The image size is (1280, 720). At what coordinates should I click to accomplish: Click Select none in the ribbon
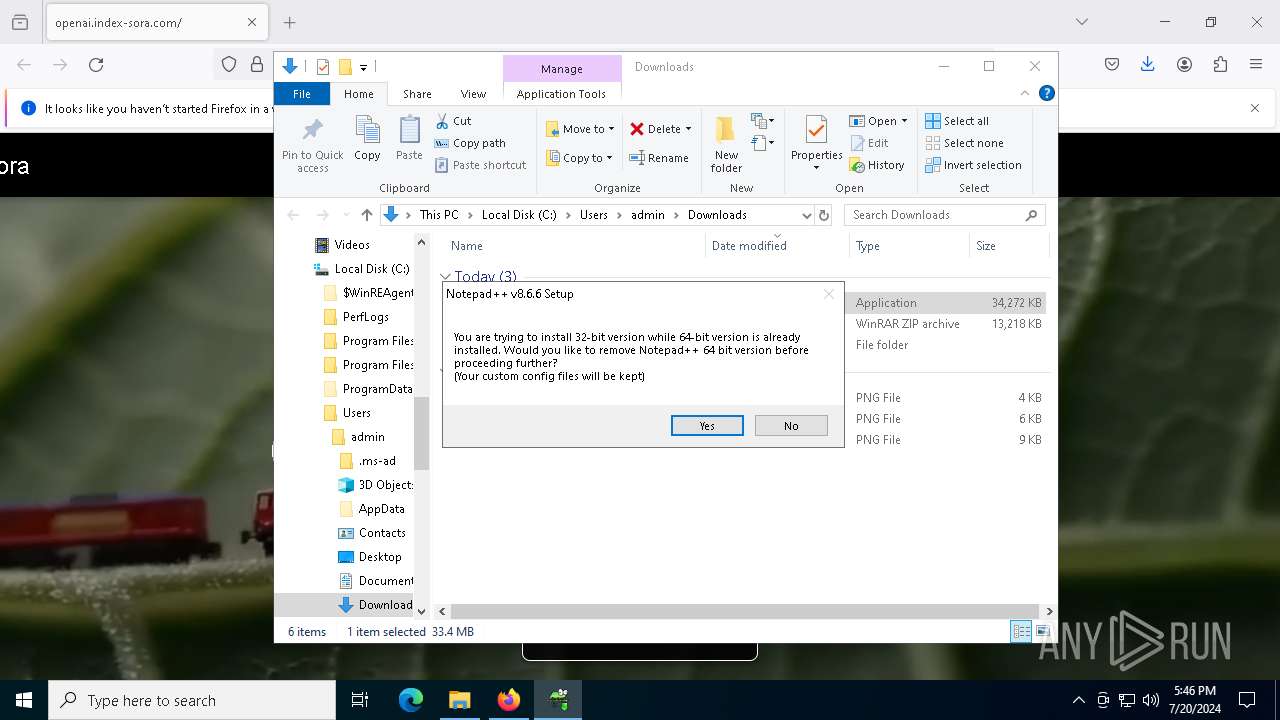tap(964, 143)
